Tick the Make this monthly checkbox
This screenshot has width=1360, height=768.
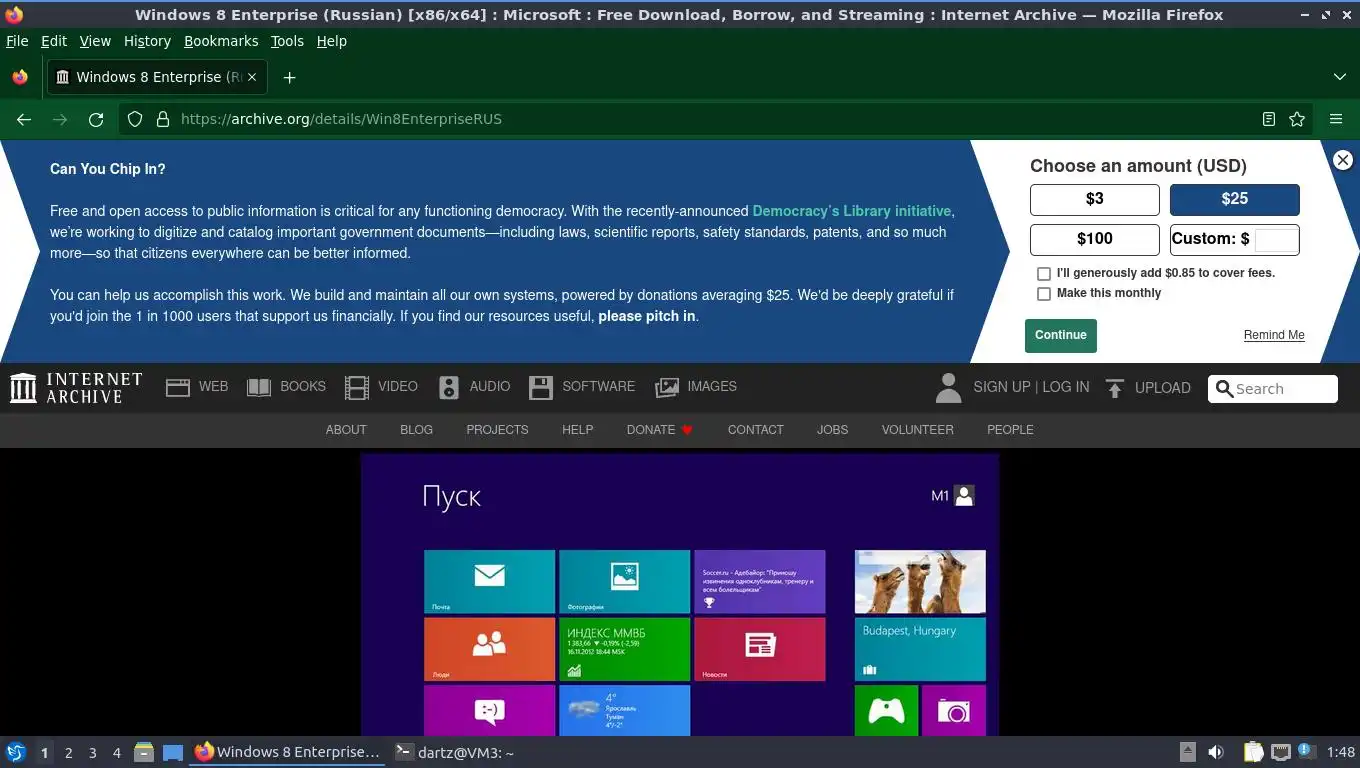coord(1044,294)
